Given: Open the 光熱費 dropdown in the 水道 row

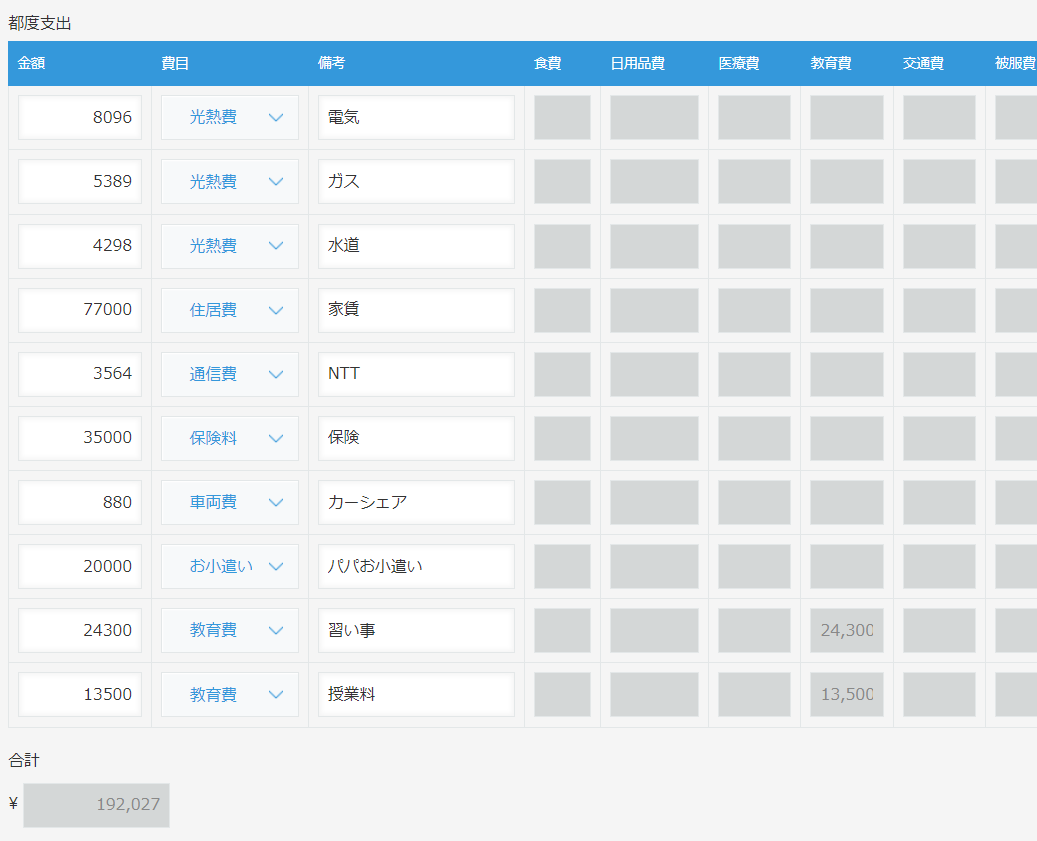Looking at the screenshot, I should pyautogui.click(x=229, y=245).
